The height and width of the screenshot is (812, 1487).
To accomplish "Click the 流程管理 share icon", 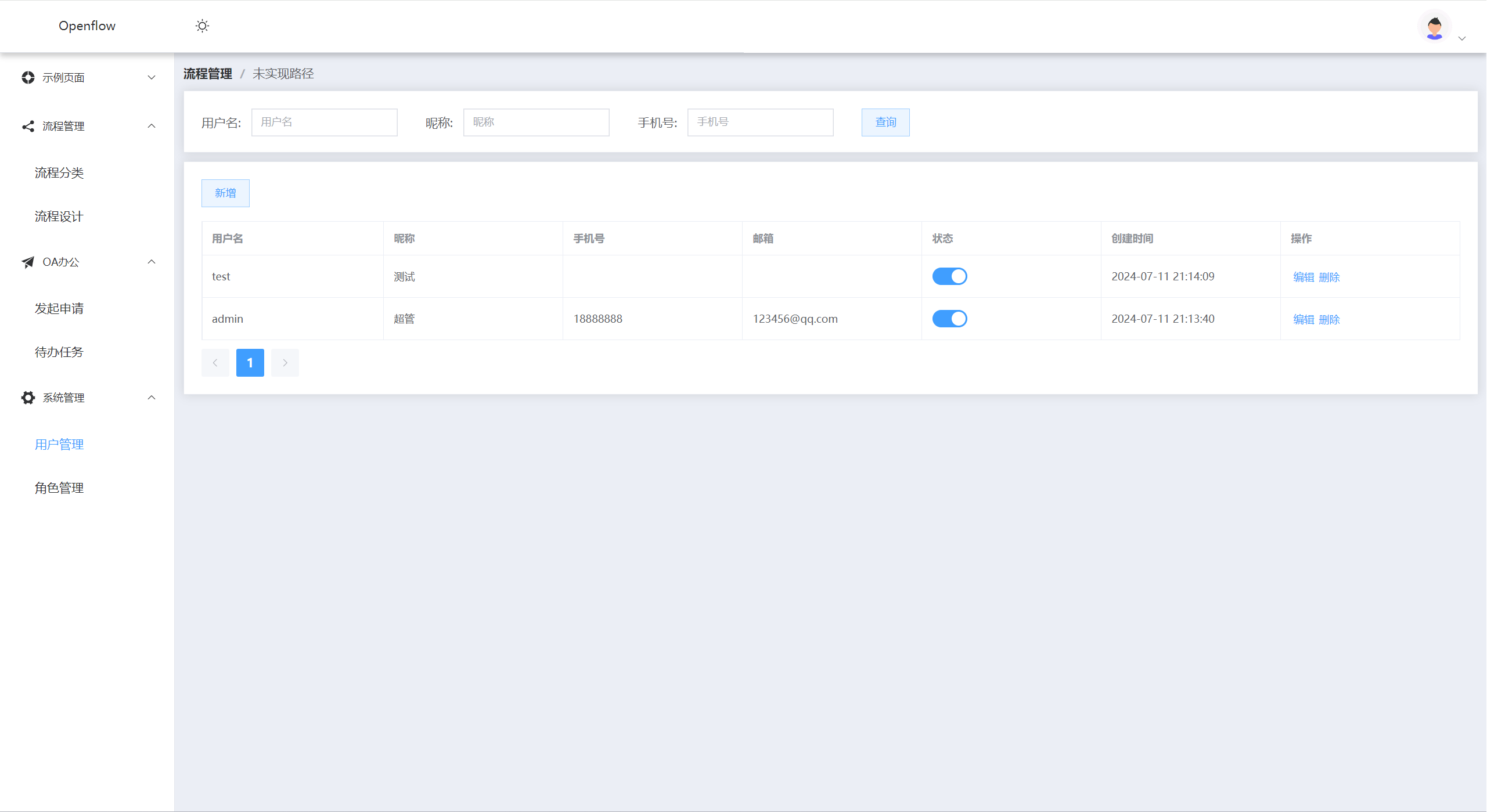I will click(28, 126).
